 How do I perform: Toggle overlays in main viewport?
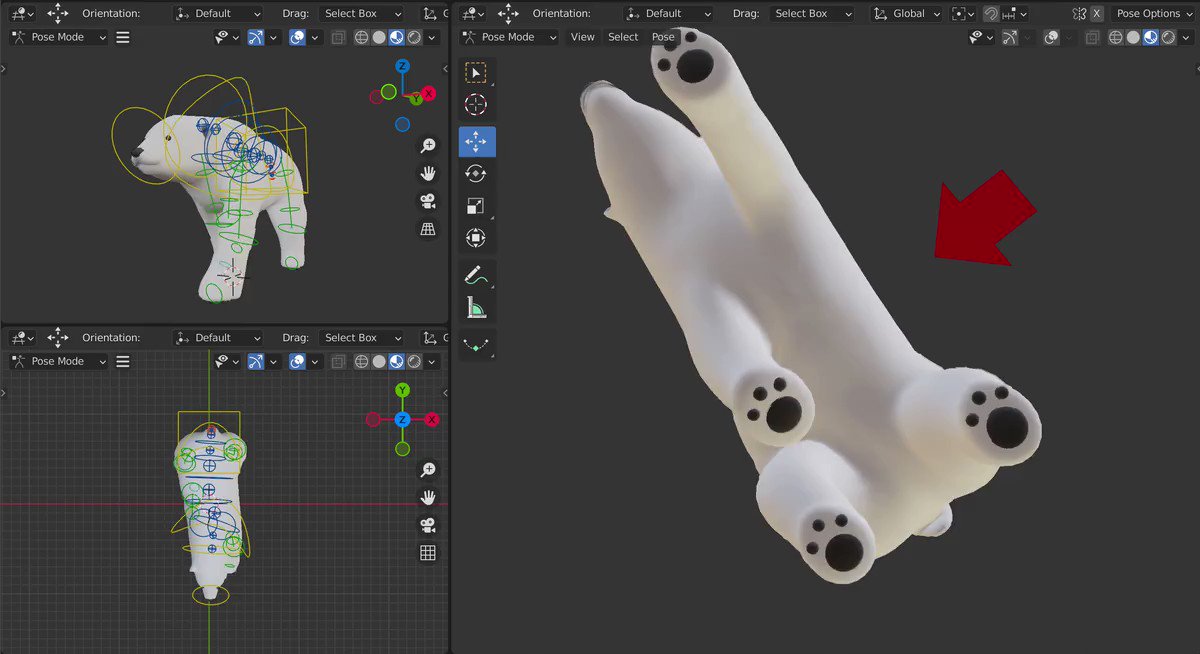coord(1051,37)
